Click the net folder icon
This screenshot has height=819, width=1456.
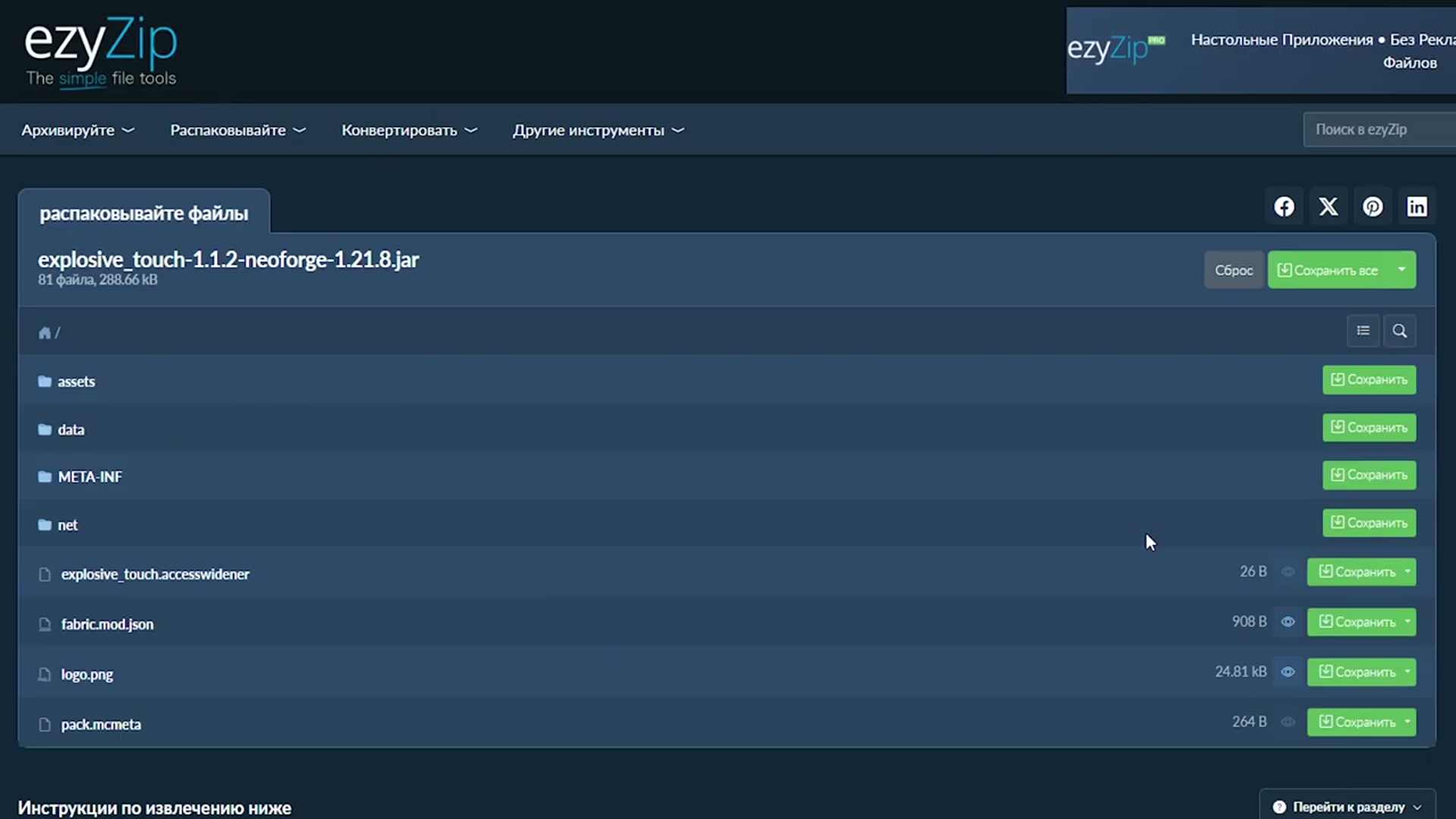click(x=45, y=525)
